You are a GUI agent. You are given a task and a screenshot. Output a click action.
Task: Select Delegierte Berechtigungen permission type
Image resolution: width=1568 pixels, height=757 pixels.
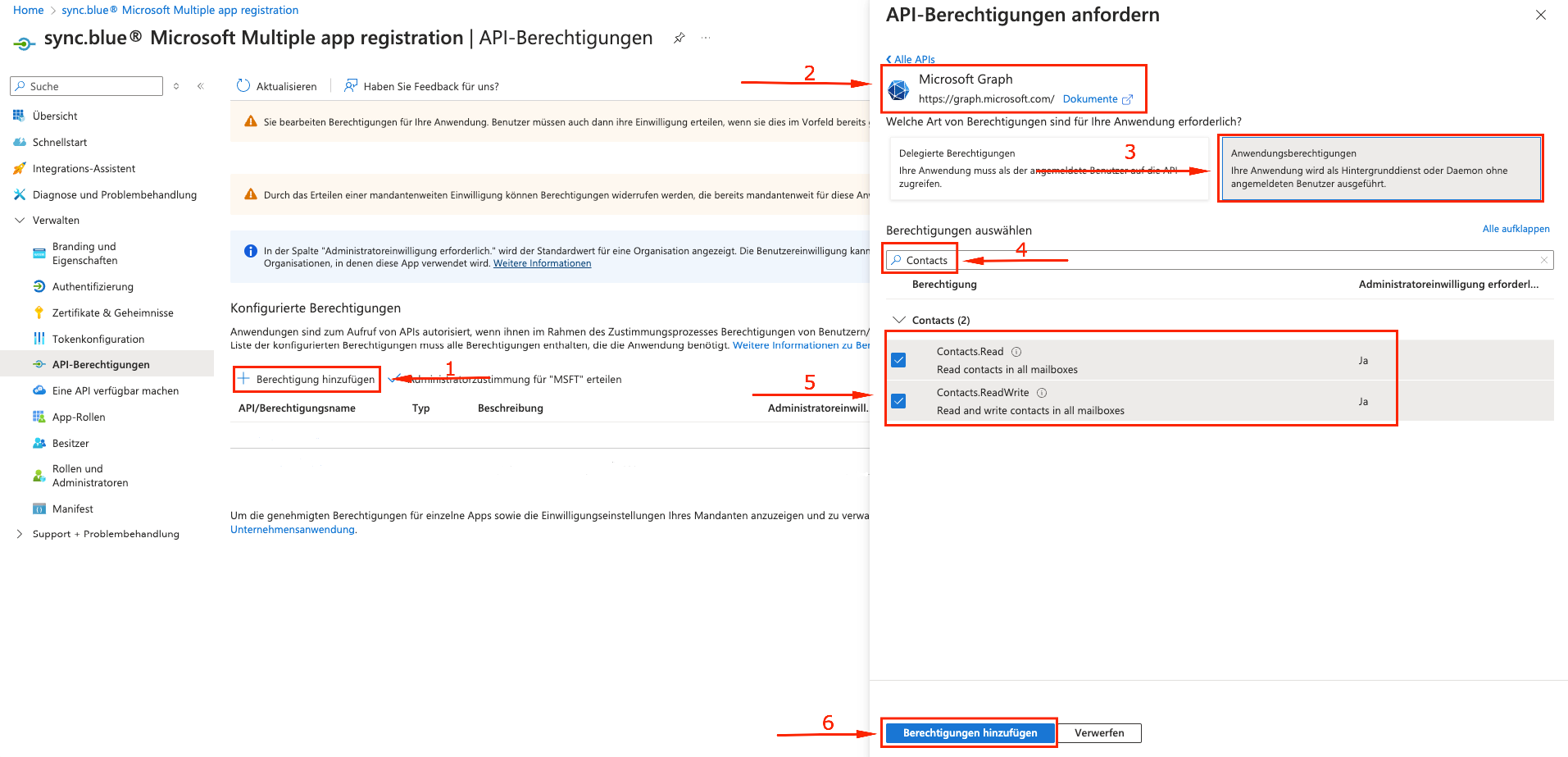point(1049,168)
